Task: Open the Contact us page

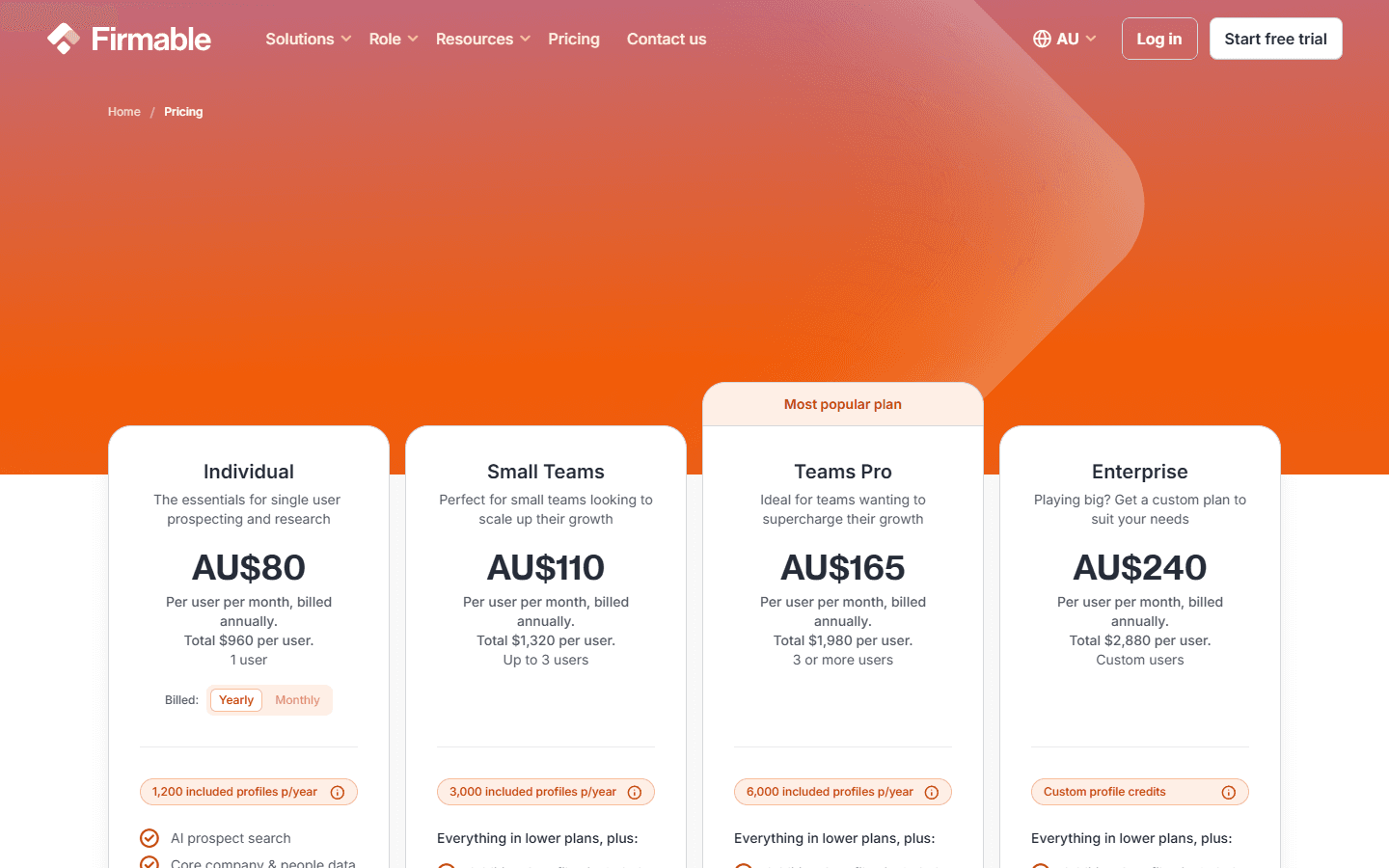Action: [x=667, y=39]
